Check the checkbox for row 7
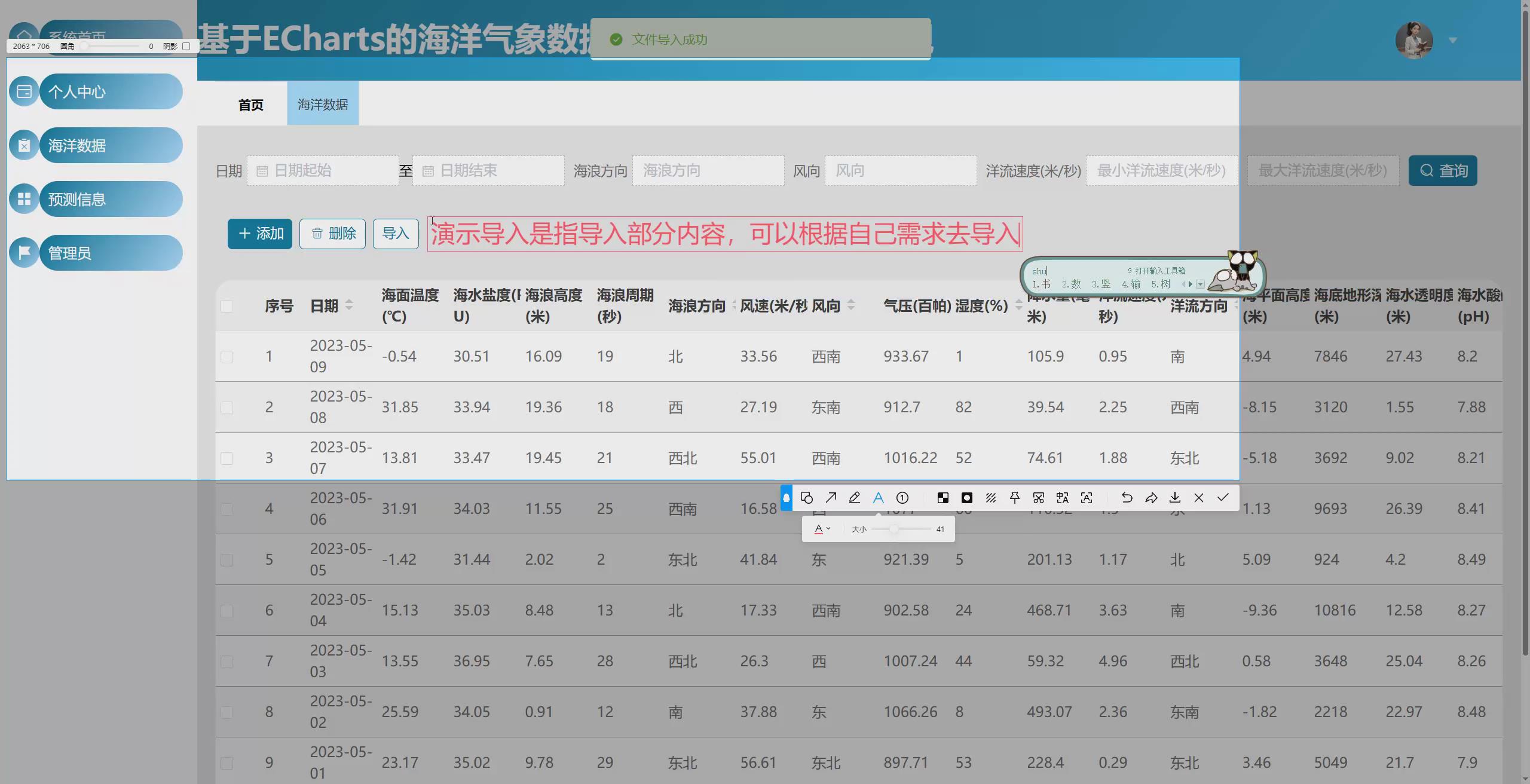 (227, 661)
